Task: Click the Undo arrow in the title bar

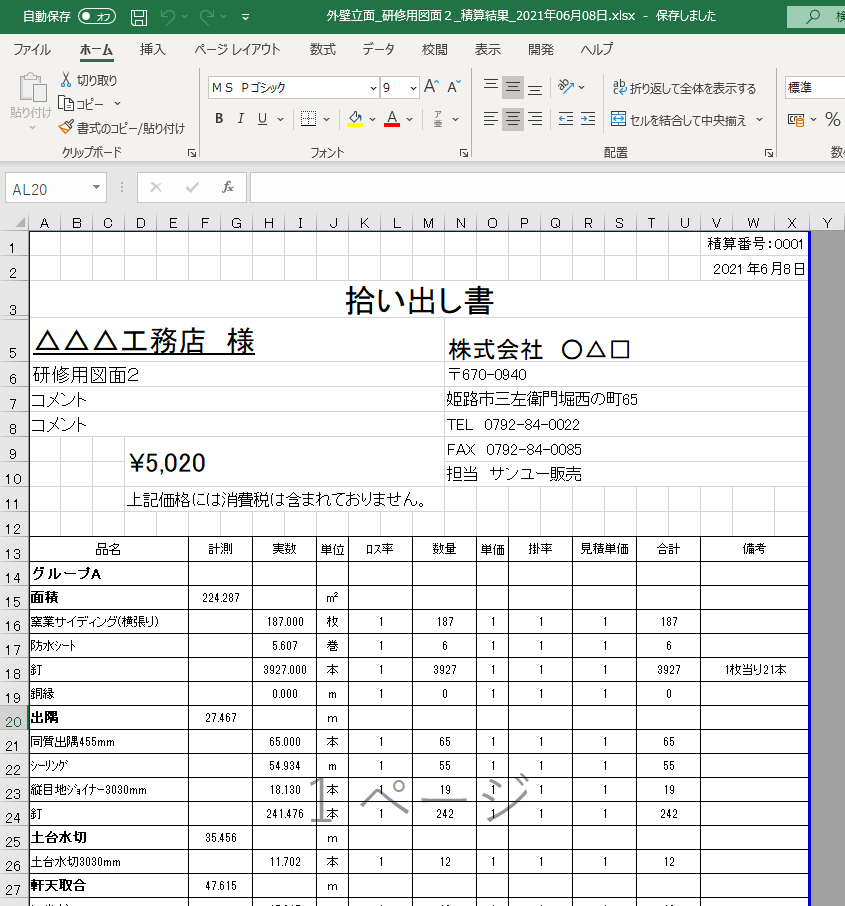Action: pos(168,17)
